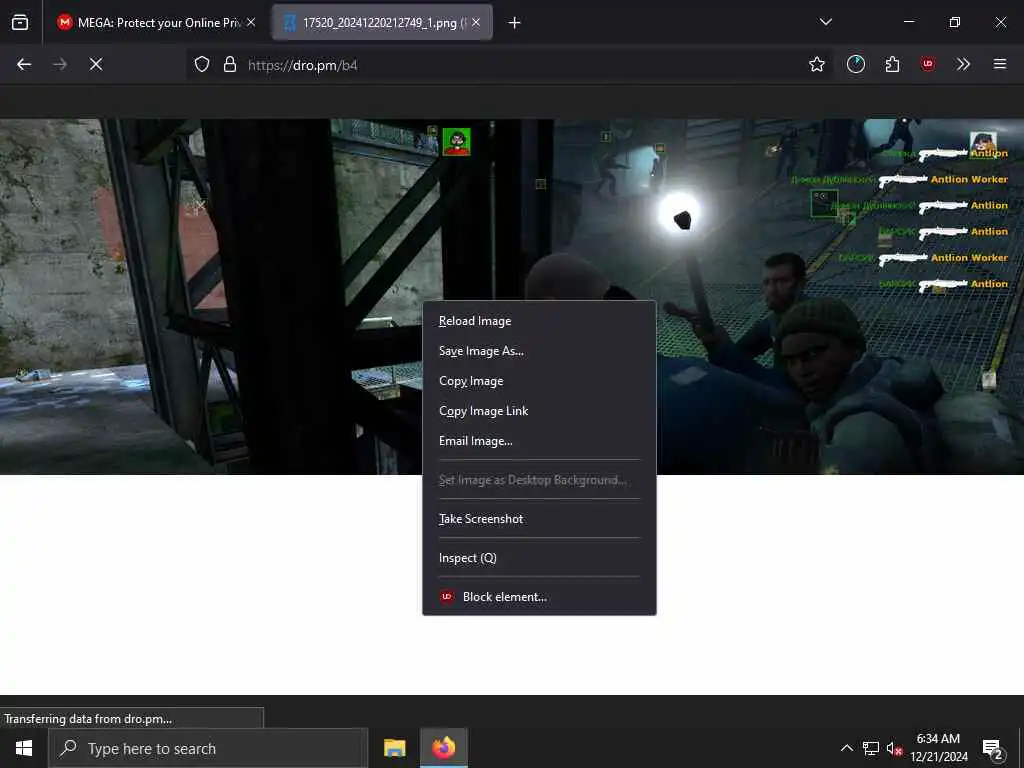This screenshot has height=768, width=1024.
Task: View site security padlock info
Action: (x=230, y=64)
